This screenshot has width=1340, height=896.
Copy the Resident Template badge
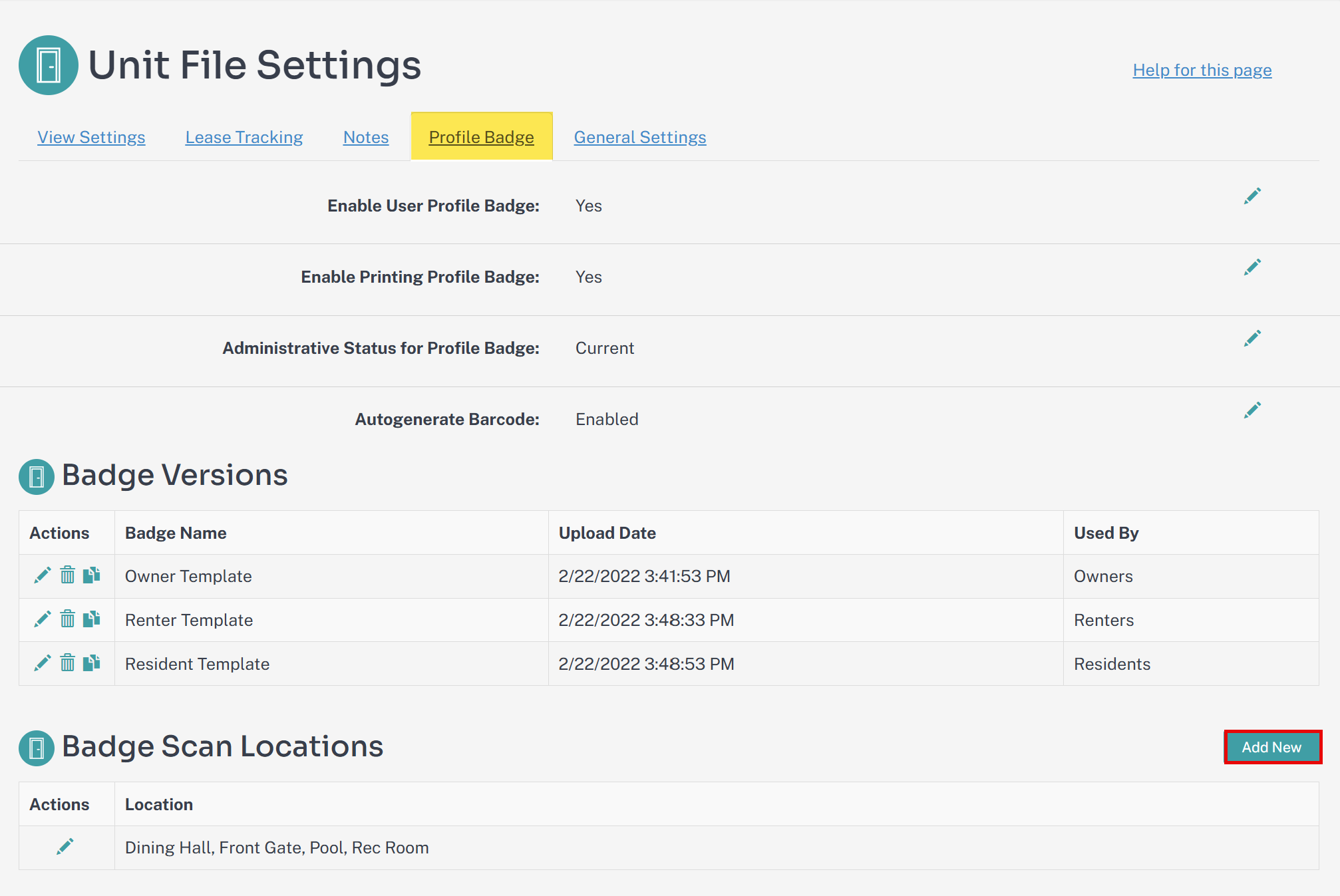[x=92, y=663]
